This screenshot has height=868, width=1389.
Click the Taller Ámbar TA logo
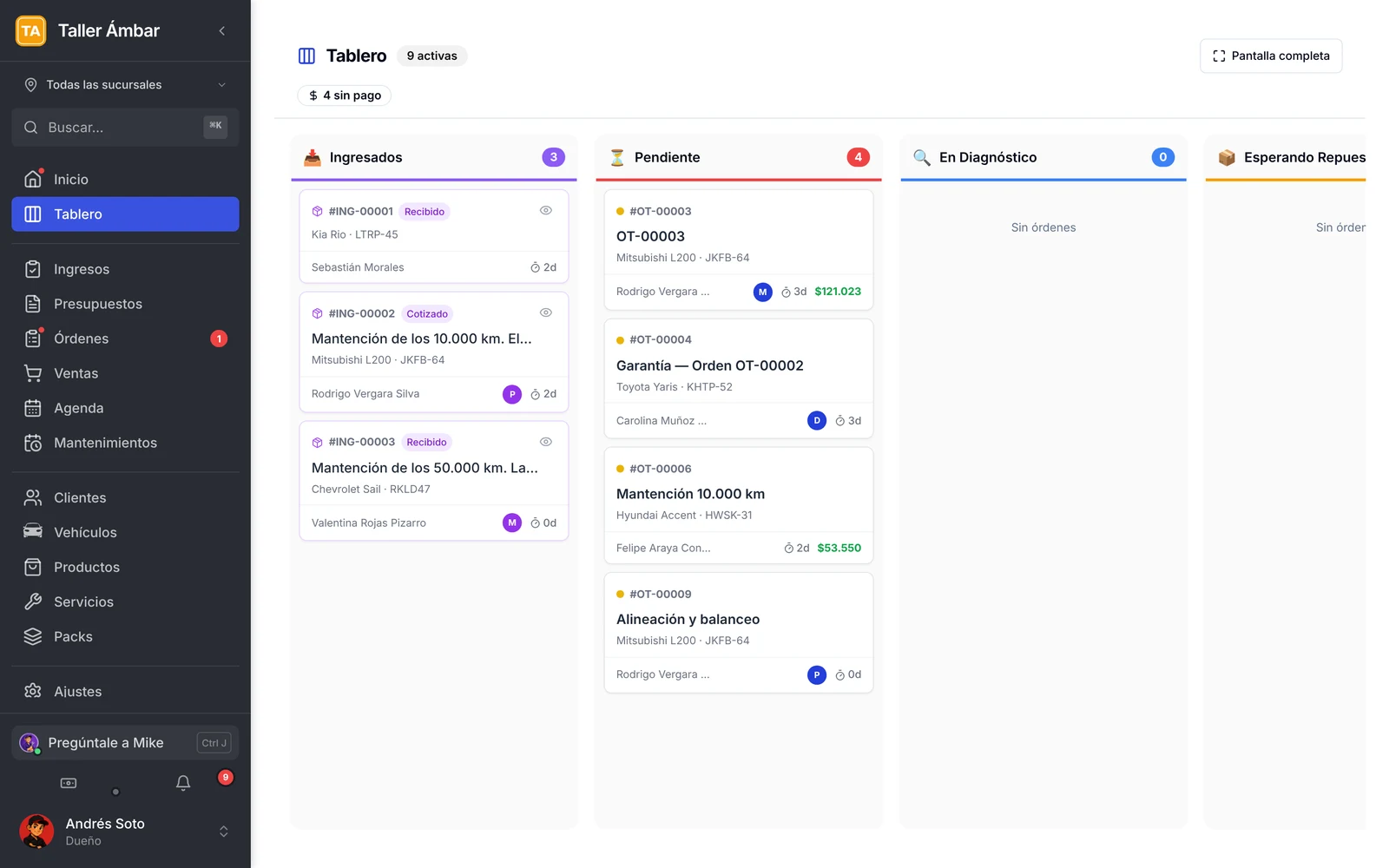31,31
